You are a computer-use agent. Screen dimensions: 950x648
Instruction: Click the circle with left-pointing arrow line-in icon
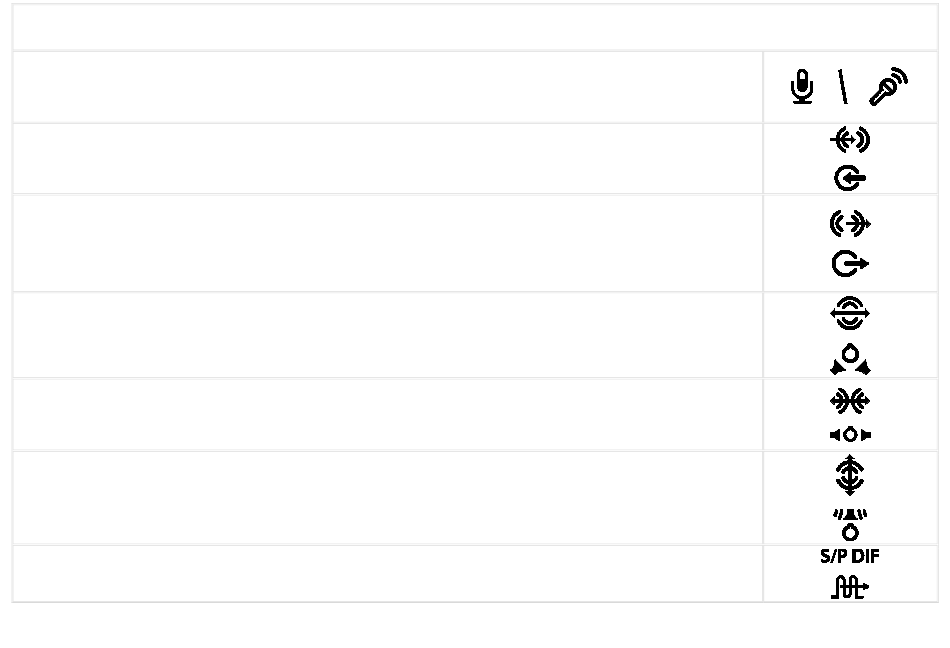(850, 178)
